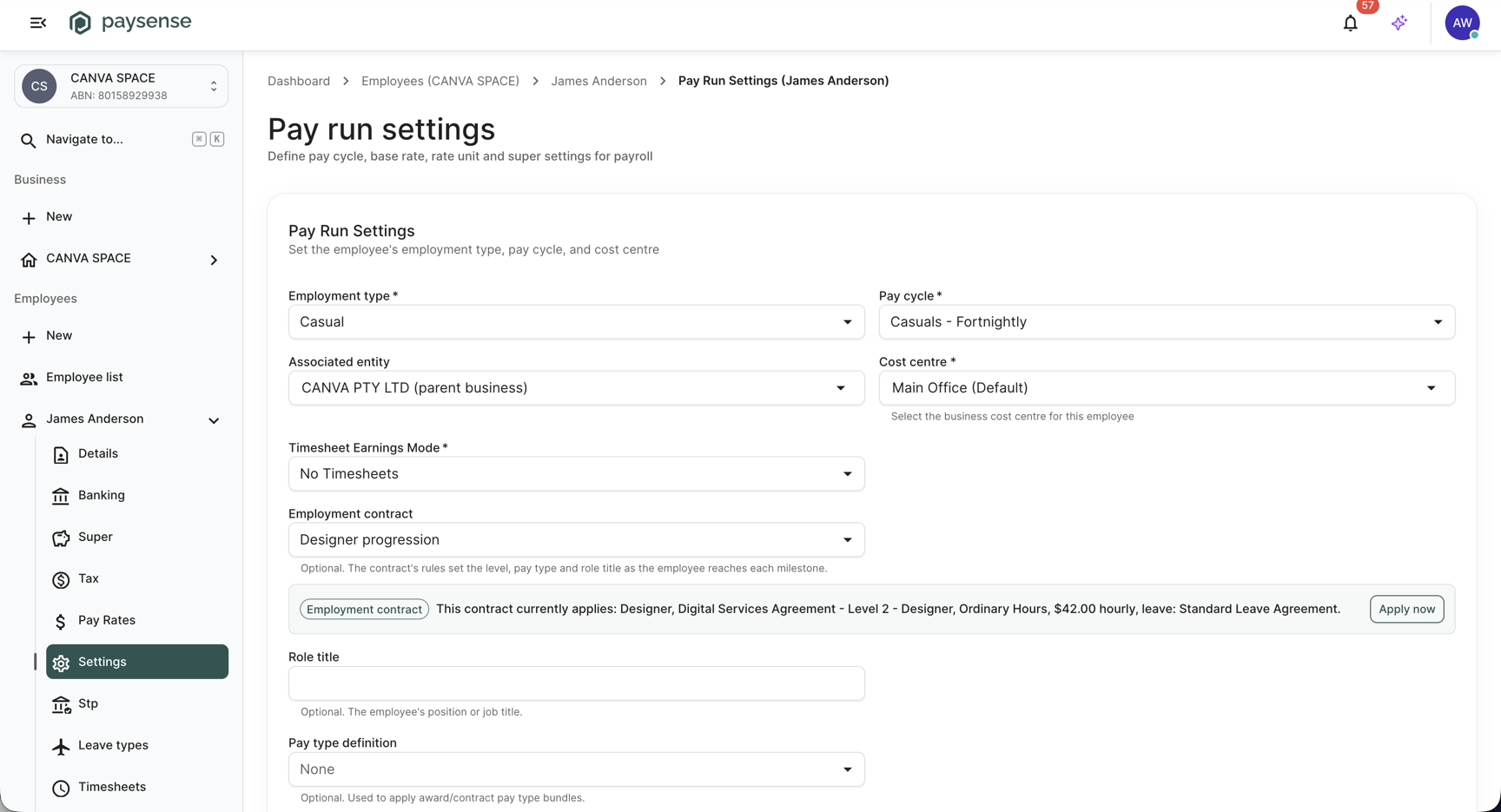Open Employee list in the sidebar
Viewport: 1501px width, 812px height.
122,378
